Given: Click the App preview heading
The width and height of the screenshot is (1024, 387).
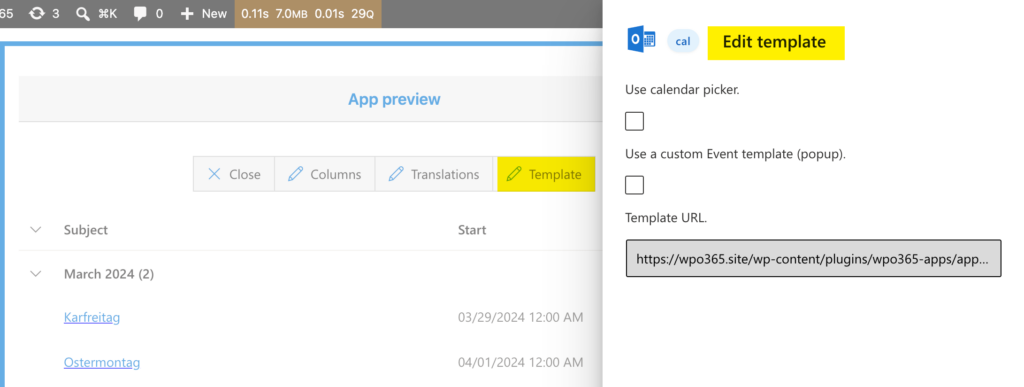Looking at the screenshot, I should tap(394, 99).
